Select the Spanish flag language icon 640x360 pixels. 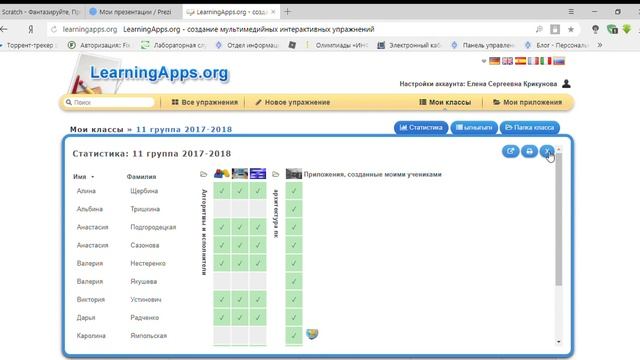point(520,61)
